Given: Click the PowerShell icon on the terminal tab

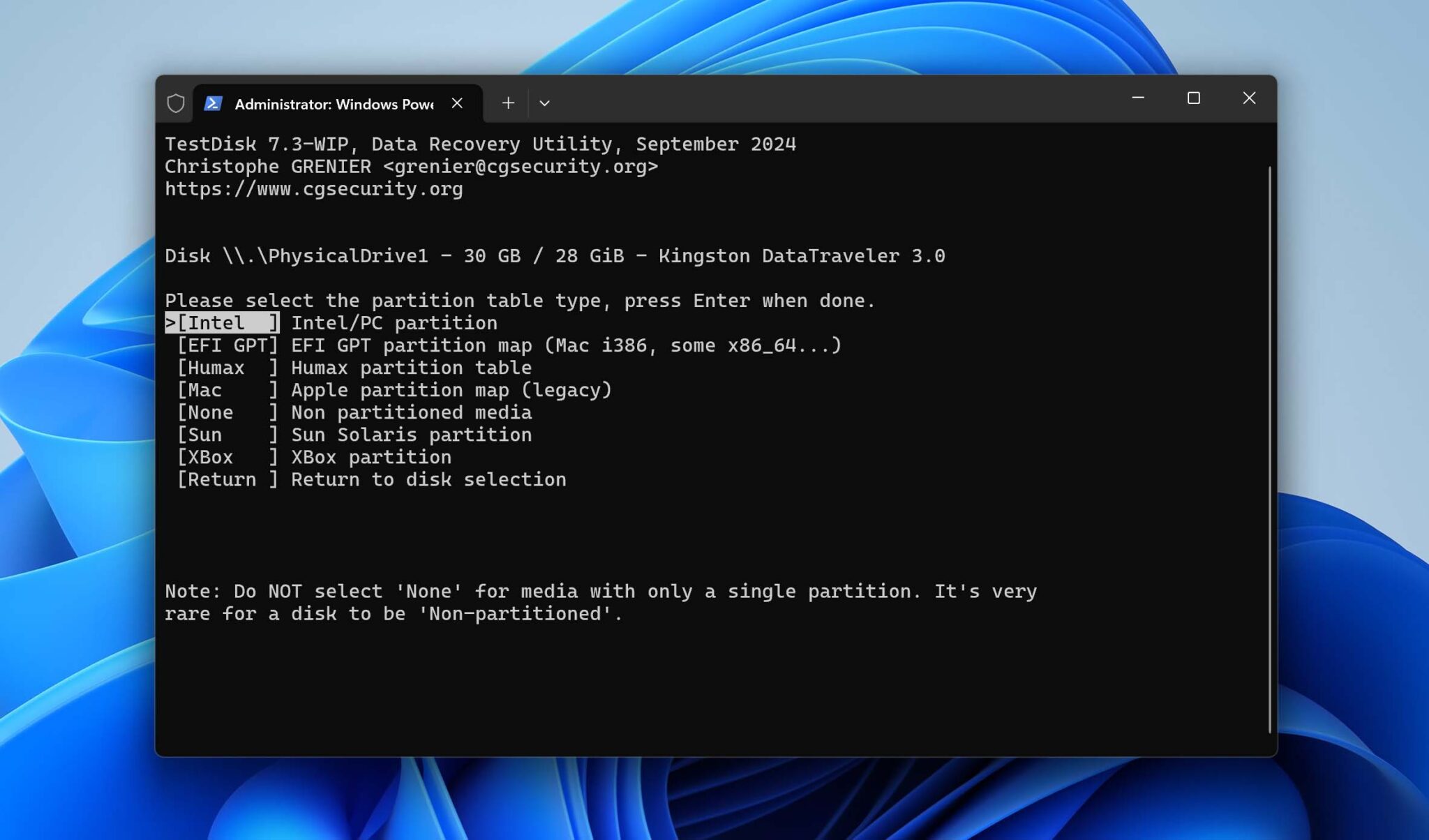Looking at the screenshot, I should (x=214, y=103).
